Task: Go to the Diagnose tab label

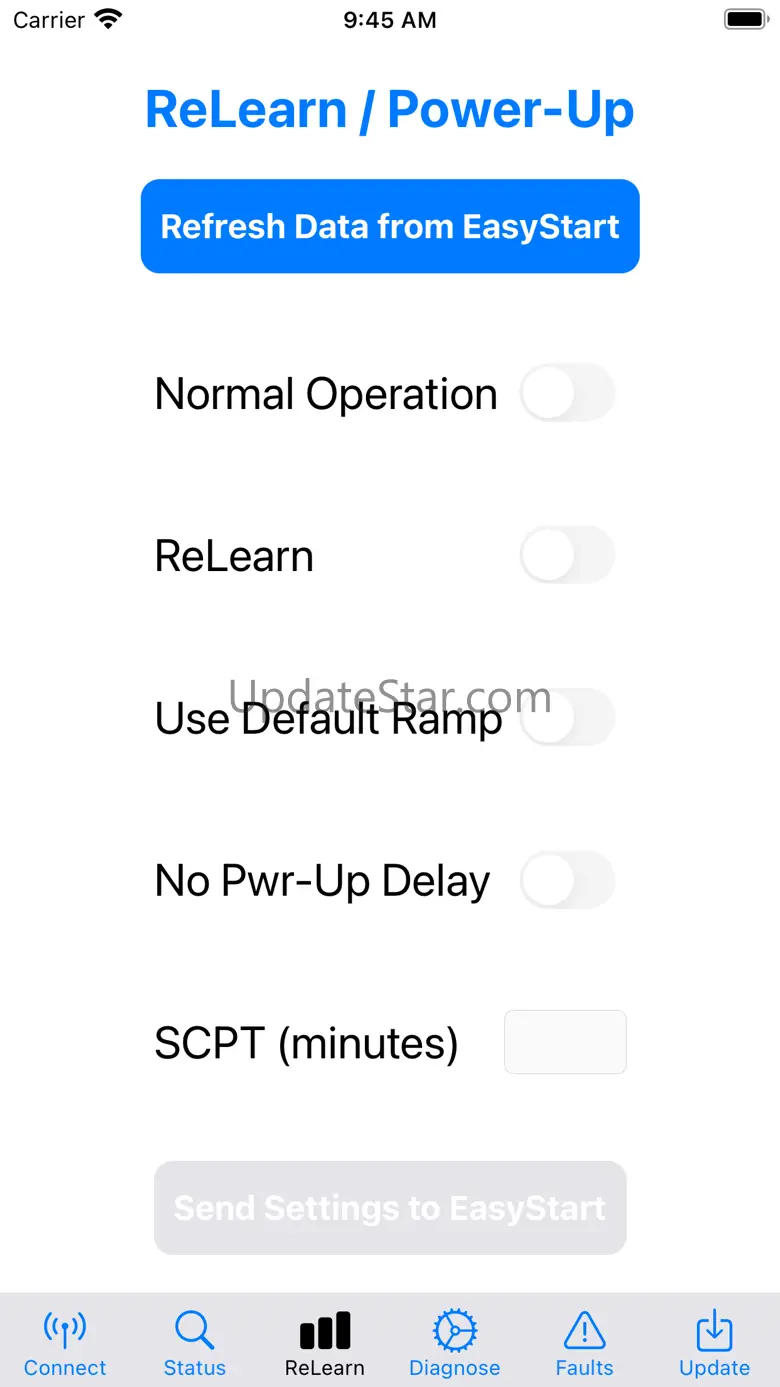Action: point(455,1368)
